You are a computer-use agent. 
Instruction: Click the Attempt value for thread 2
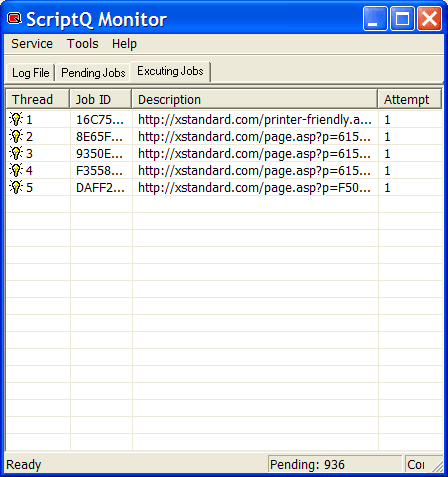[x=387, y=137]
